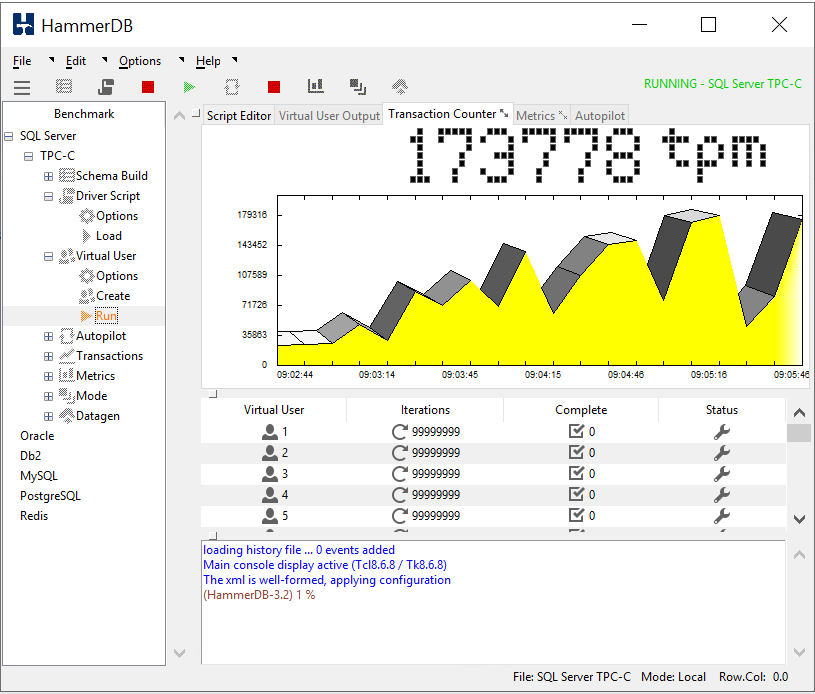Select the Run tree item
Image resolution: width=815 pixels, height=694 pixels.
coord(106,316)
